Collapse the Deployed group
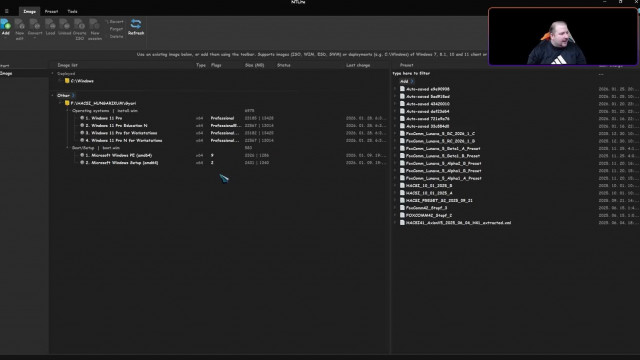 [52, 73]
